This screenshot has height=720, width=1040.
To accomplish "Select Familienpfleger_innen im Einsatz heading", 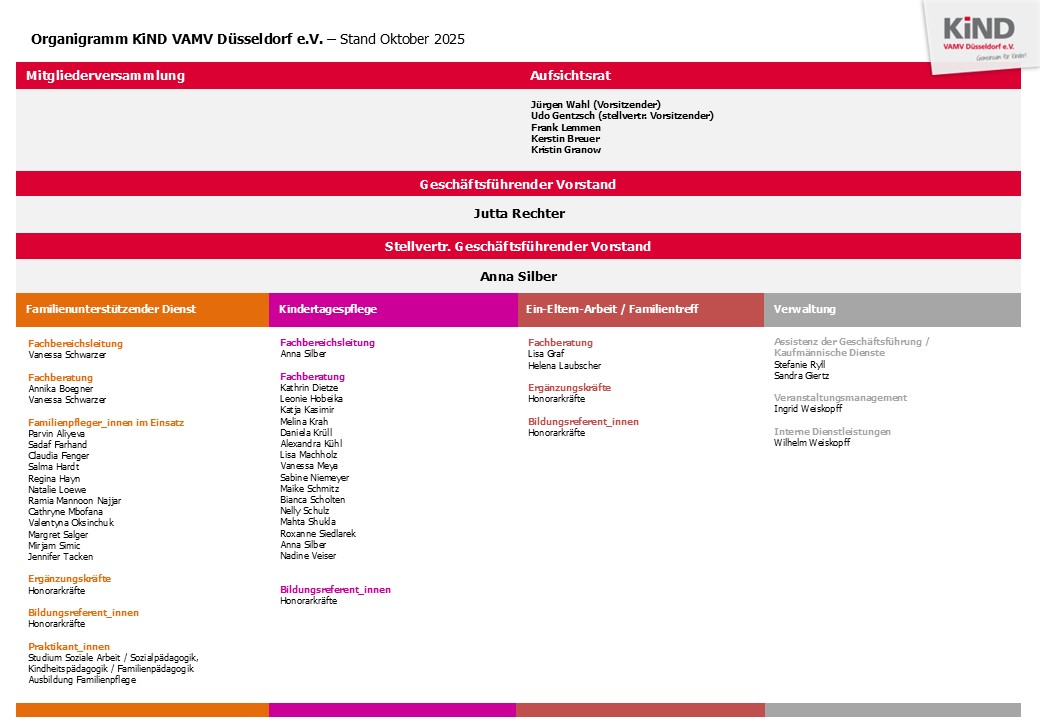I will click(x=106, y=423).
